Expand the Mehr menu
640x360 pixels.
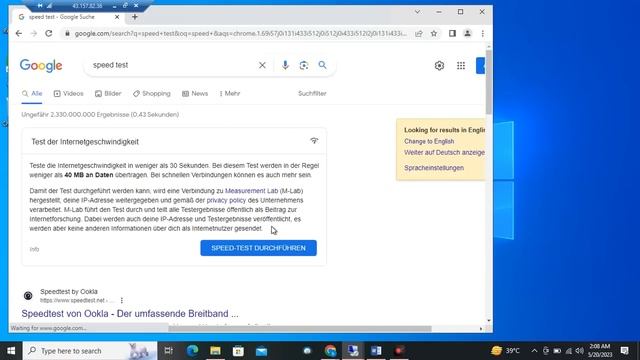pos(230,93)
